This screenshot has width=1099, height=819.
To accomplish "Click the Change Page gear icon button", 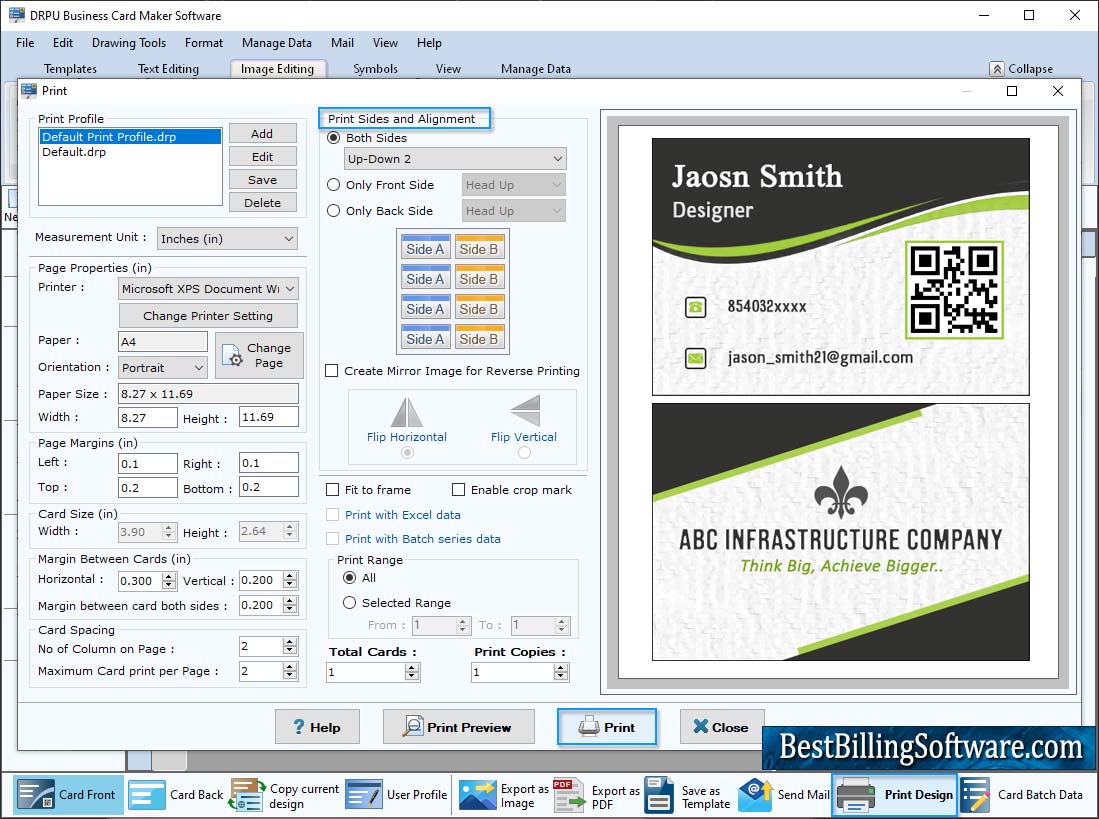I will click(259, 355).
